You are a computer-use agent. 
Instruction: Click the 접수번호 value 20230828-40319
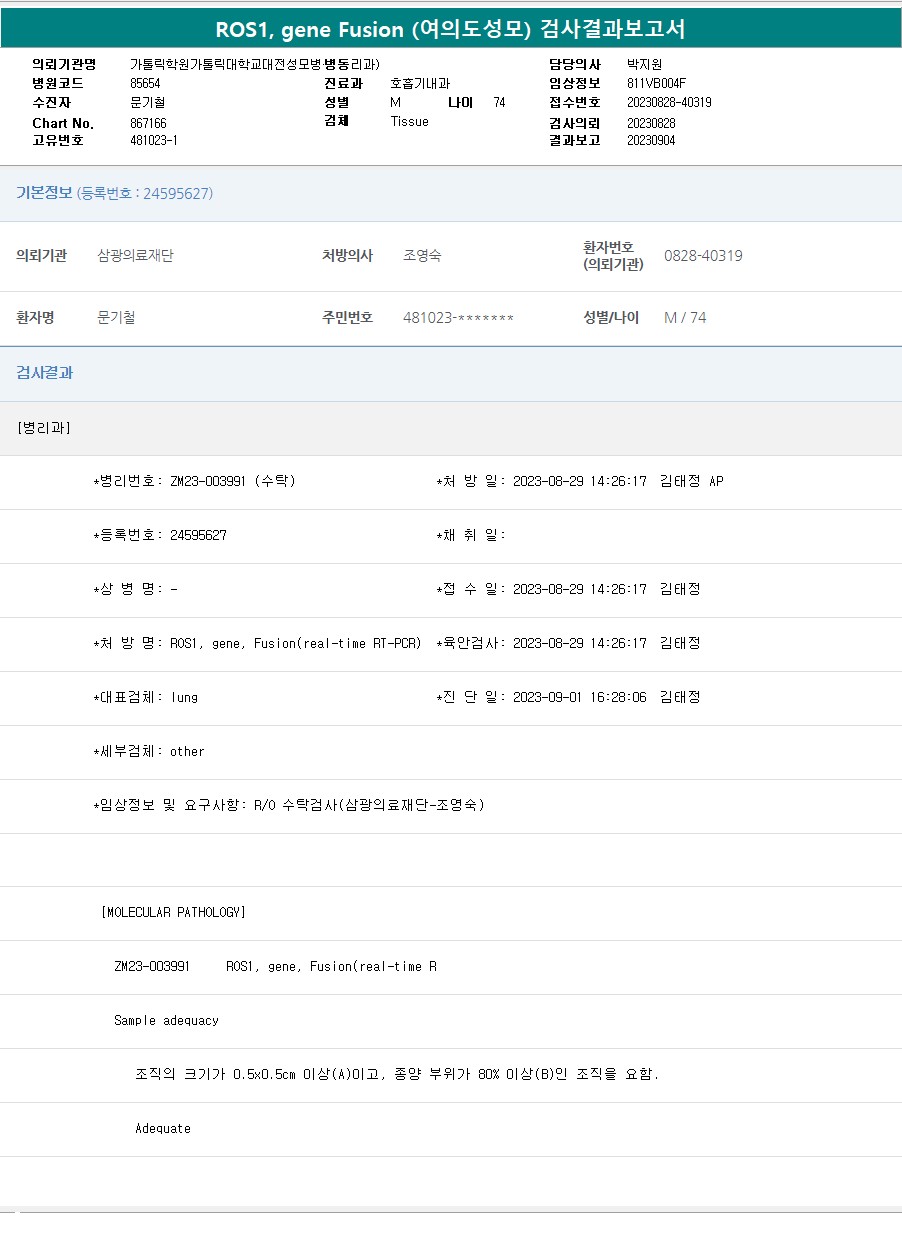point(669,103)
